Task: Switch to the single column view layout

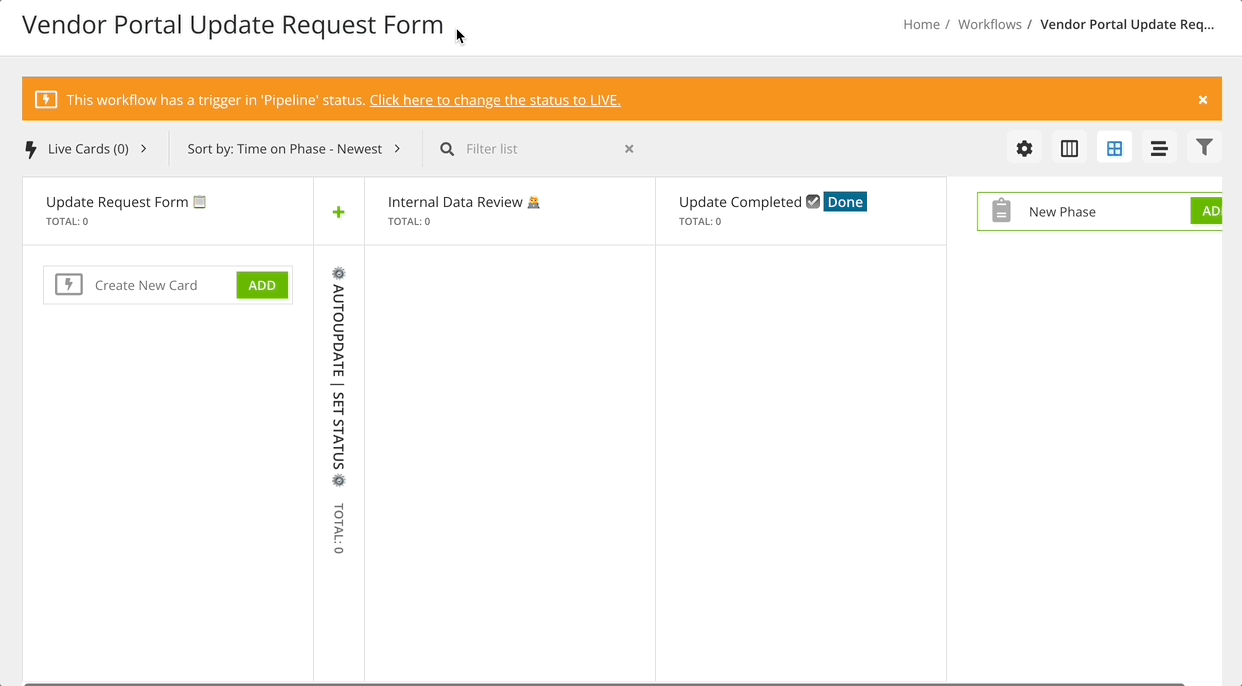Action: [x=1069, y=147]
